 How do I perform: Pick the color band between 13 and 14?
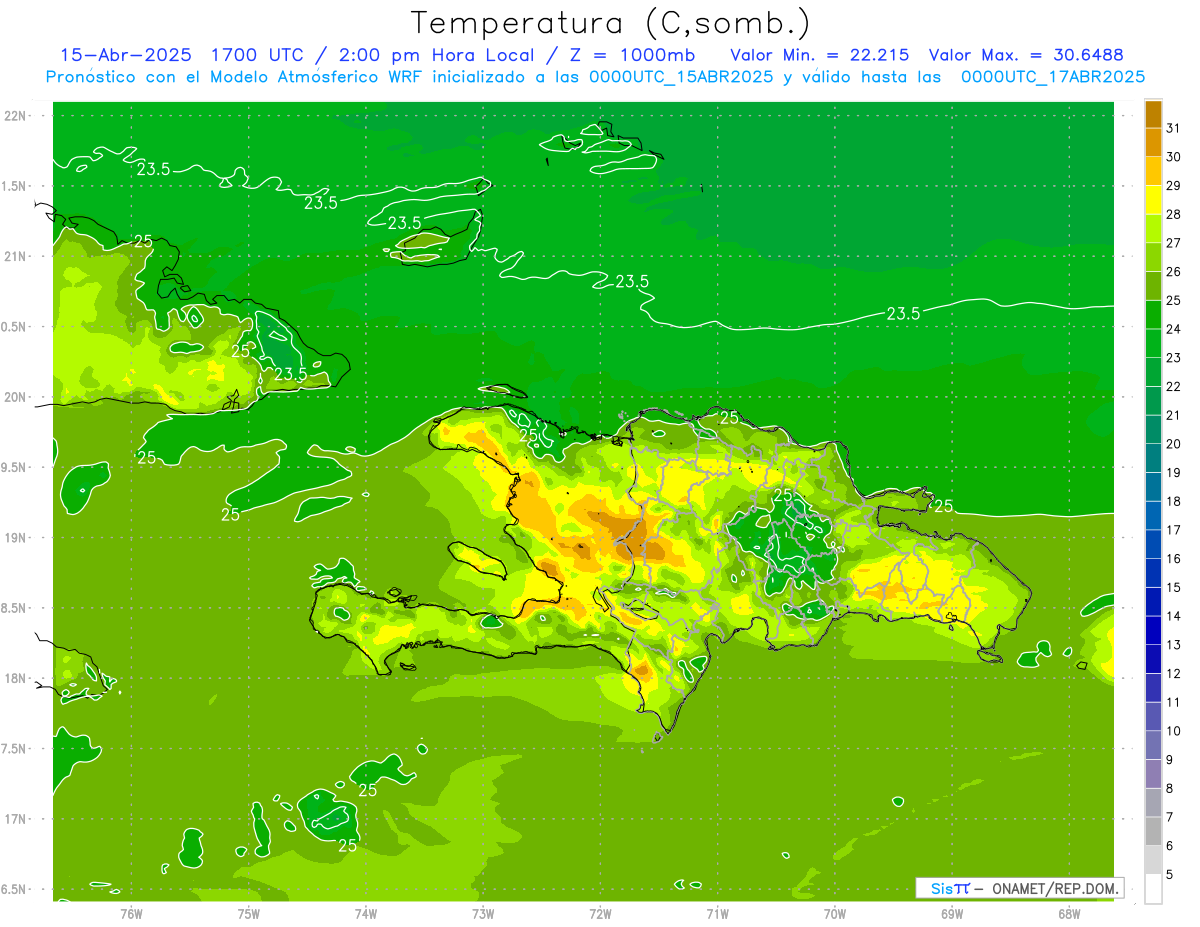1153,631
